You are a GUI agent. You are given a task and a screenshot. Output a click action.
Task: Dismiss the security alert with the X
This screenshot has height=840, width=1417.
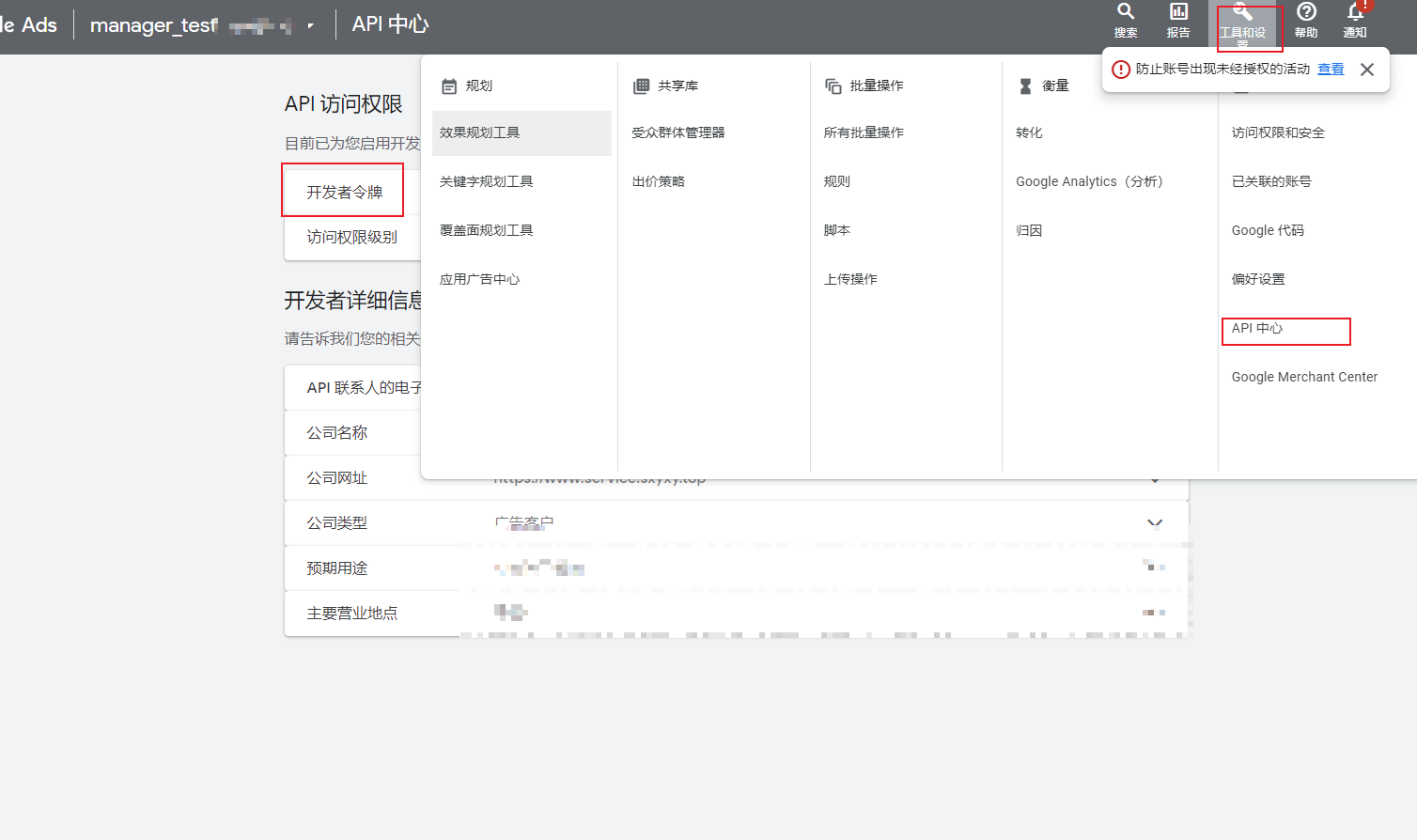click(1367, 70)
